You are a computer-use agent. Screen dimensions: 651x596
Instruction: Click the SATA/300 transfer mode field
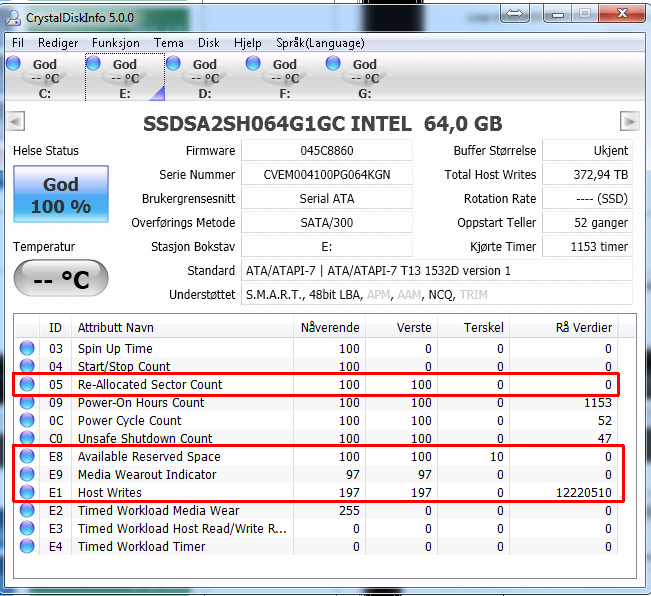tap(327, 222)
